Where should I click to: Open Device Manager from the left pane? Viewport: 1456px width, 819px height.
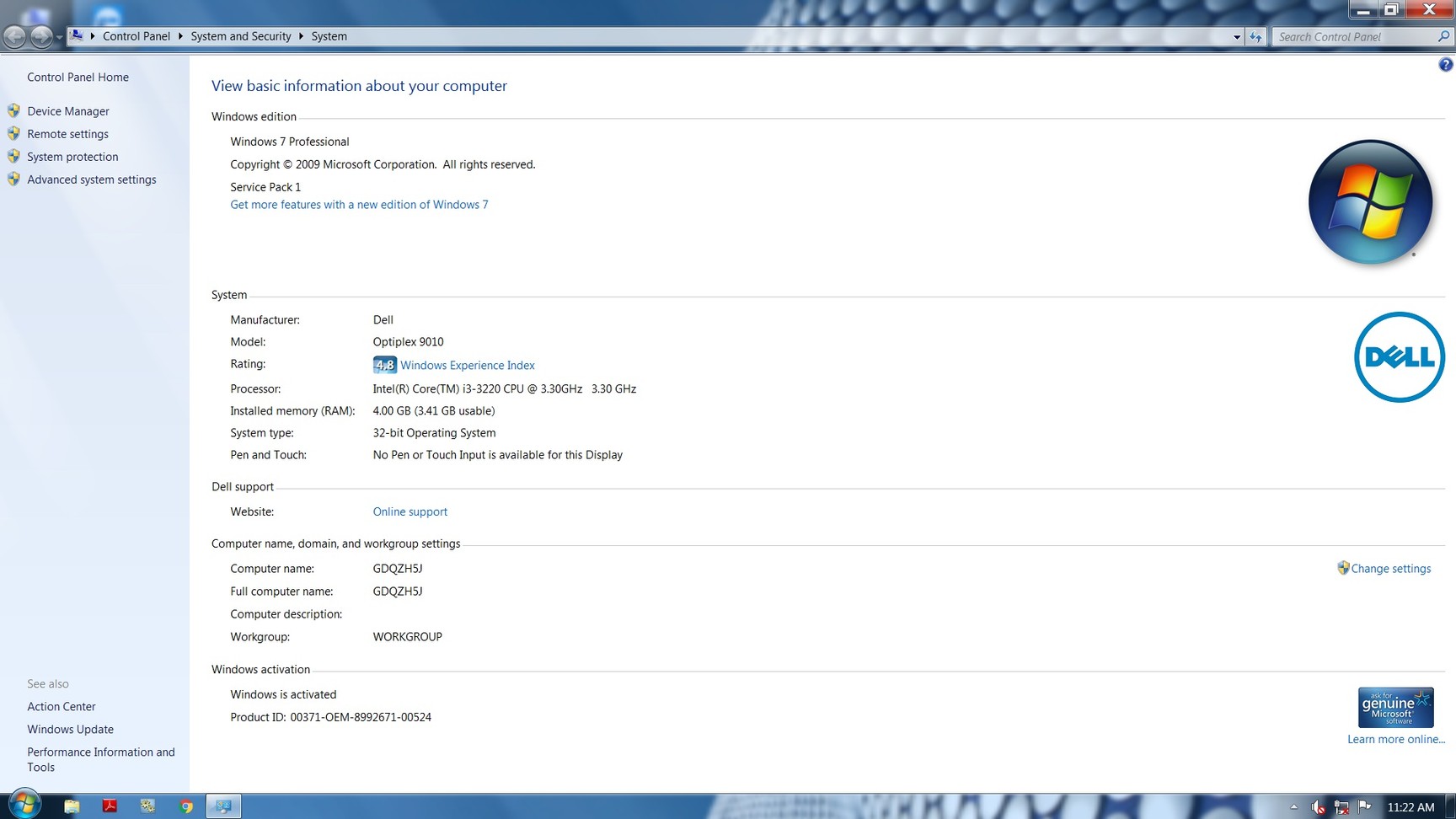67,111
